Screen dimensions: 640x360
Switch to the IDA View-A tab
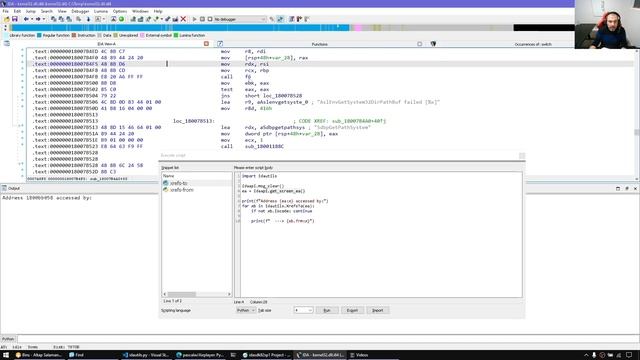[x=107, y=44]
